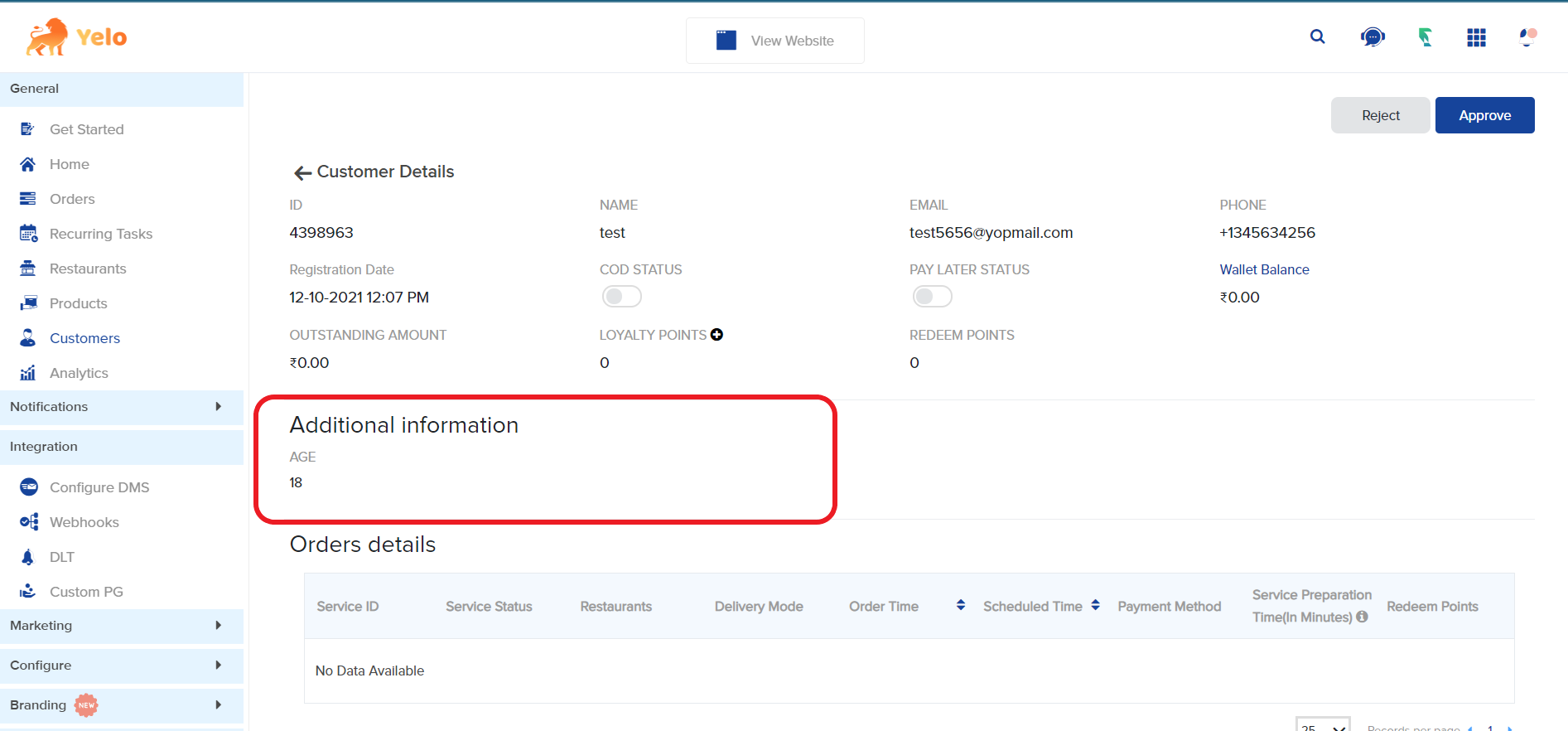Image resolution: width=1568 pixels, height=731 pixels.
Task: Toggle the COD Status switch
Action: pyautogui.click(x=621, y=297)
